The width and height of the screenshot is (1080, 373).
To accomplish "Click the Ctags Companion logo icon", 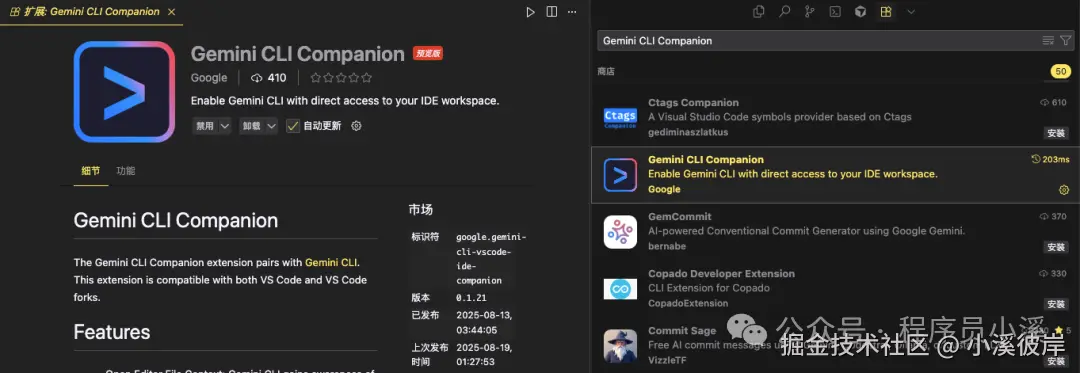I will [x=620, y=118].
